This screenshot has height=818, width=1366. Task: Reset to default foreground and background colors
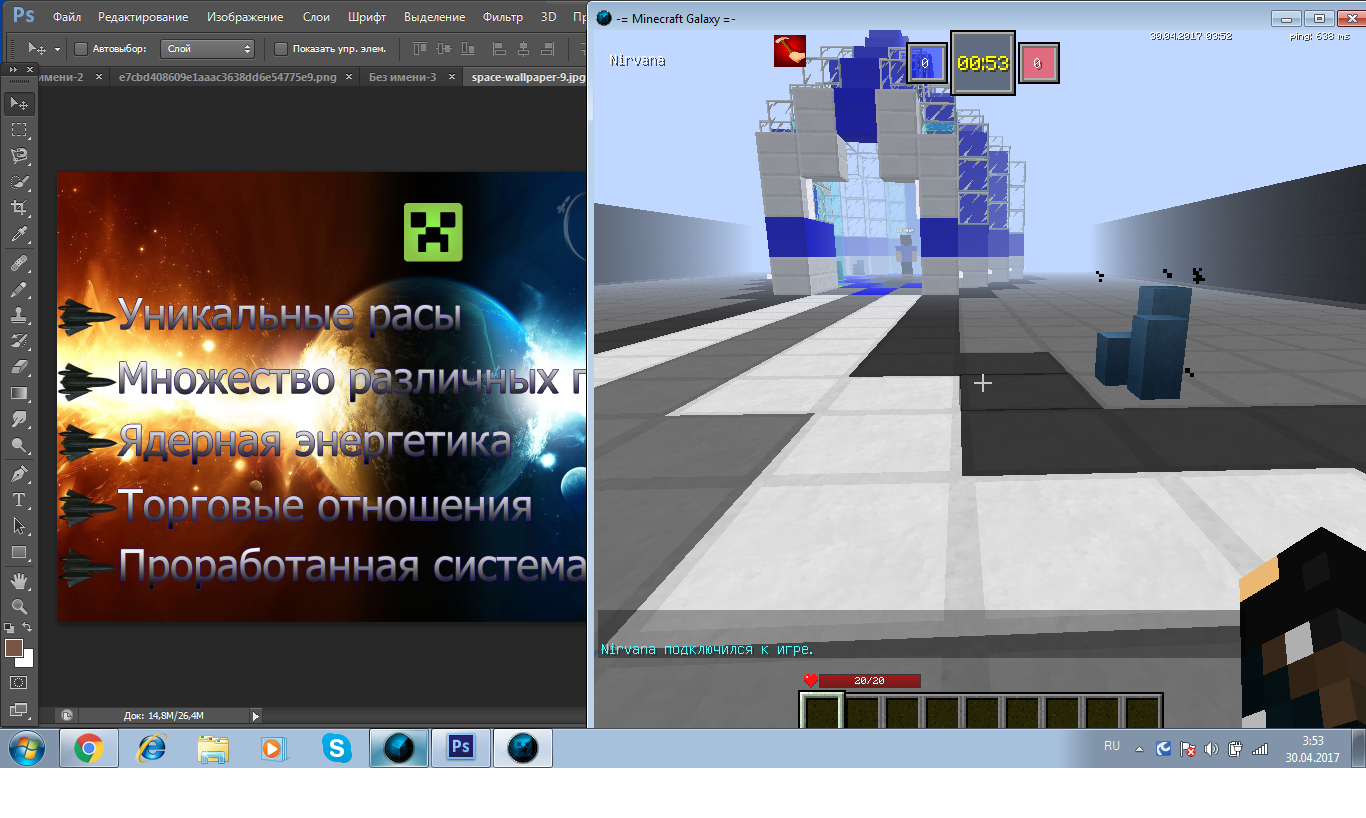point(9,628)
